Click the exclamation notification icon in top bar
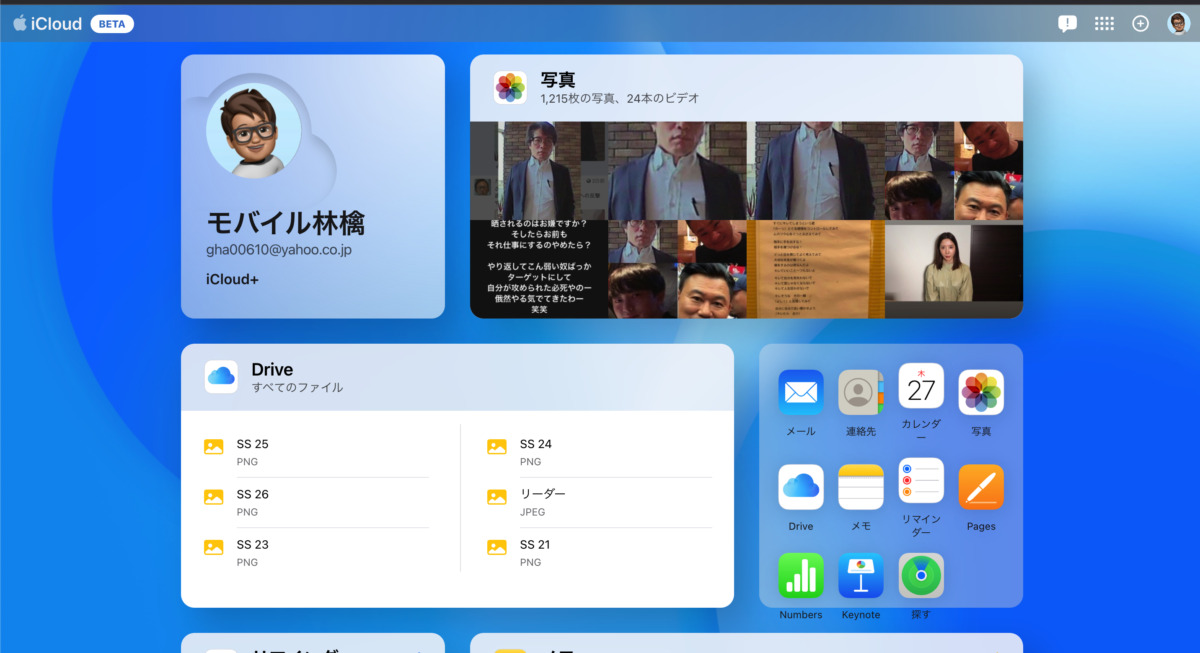Screen dimensions: 1200x653 [x=1067, y=23]
